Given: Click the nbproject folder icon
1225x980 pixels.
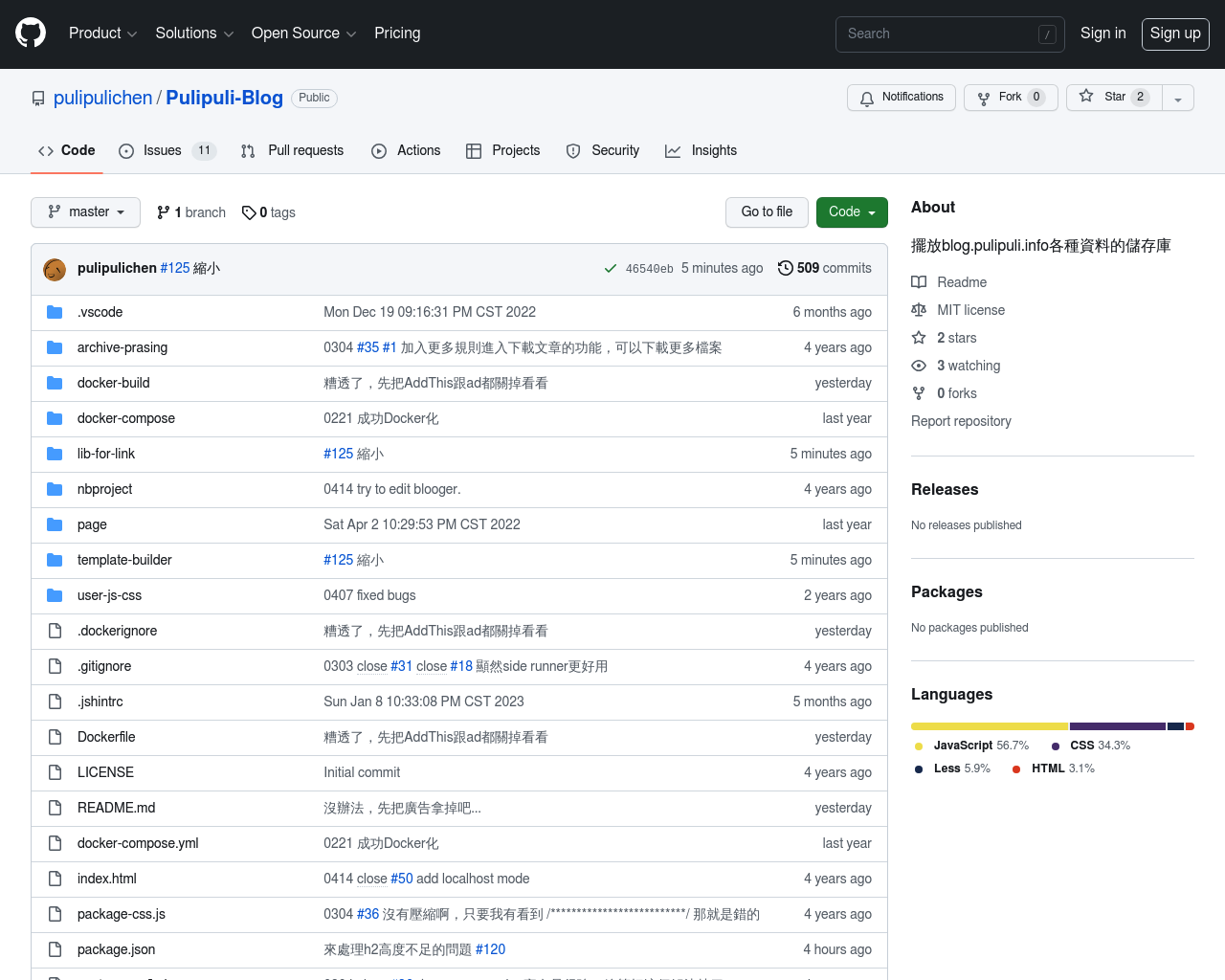Looking at the screenshot, I should coord(55,489).
